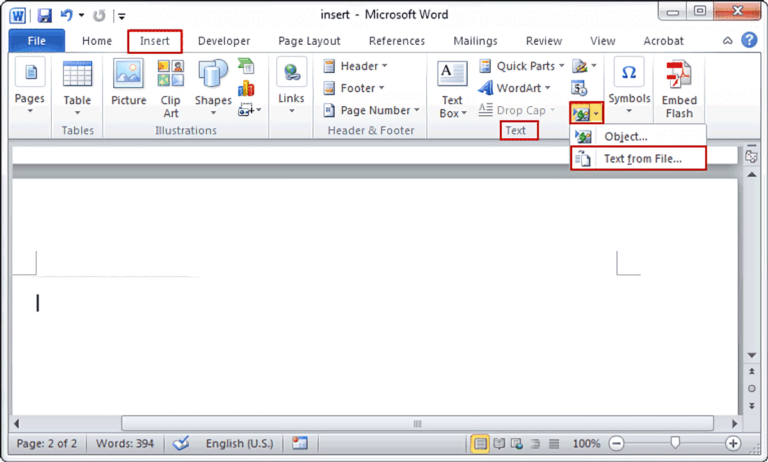Click the Undo arrow icon
The width and height of the screenshot is (768, 462).
point(66,15)
